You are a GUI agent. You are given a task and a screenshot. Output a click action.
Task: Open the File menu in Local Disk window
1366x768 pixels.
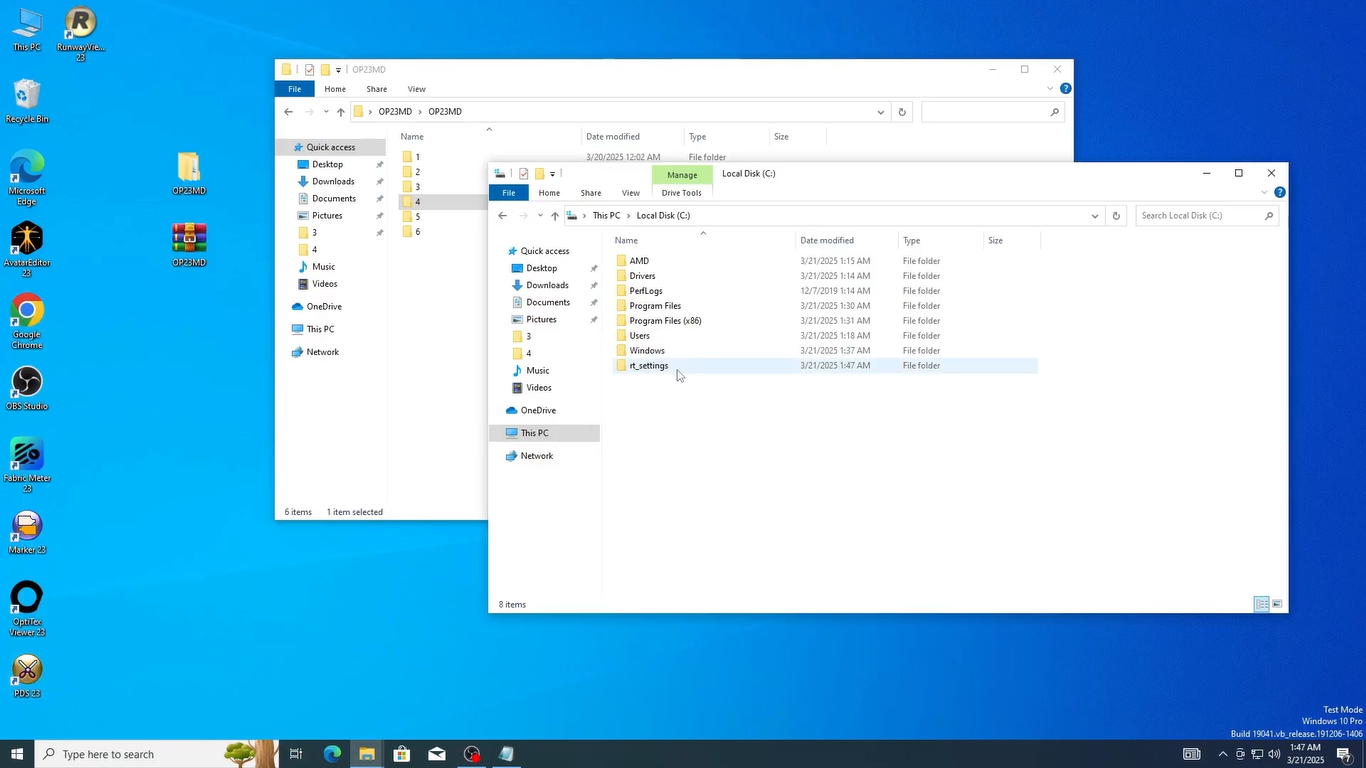(508, 193)
